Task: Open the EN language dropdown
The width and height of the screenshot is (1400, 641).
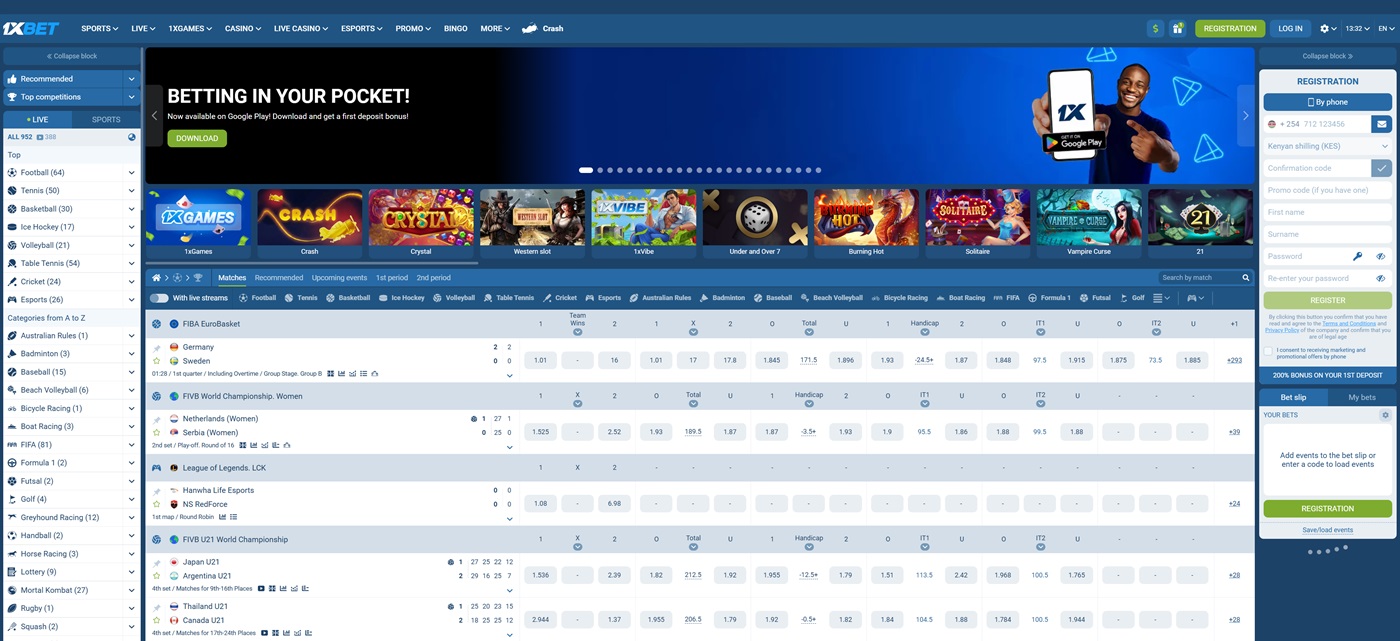Action: click(1386, 29)
